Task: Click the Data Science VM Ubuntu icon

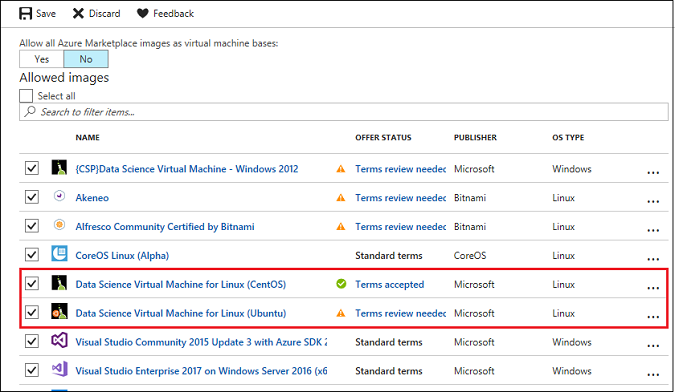Action: (x=59, y=312)
